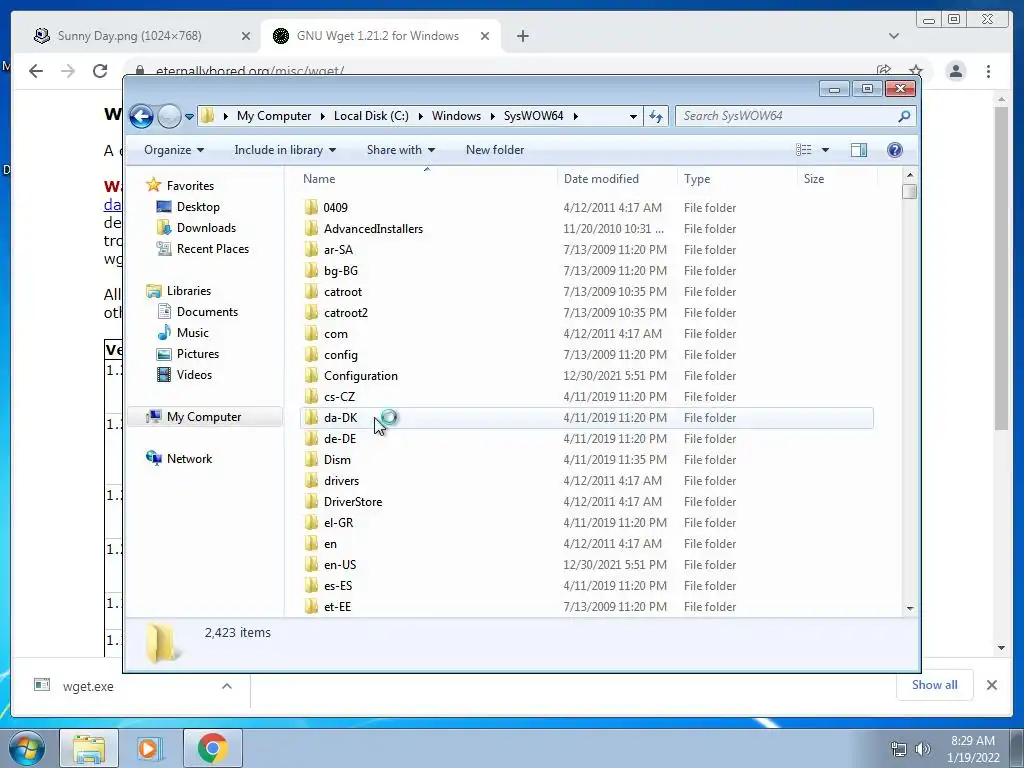Go back in Explorer navigation
The image size is (1024, 768).
tap(141, 116)
